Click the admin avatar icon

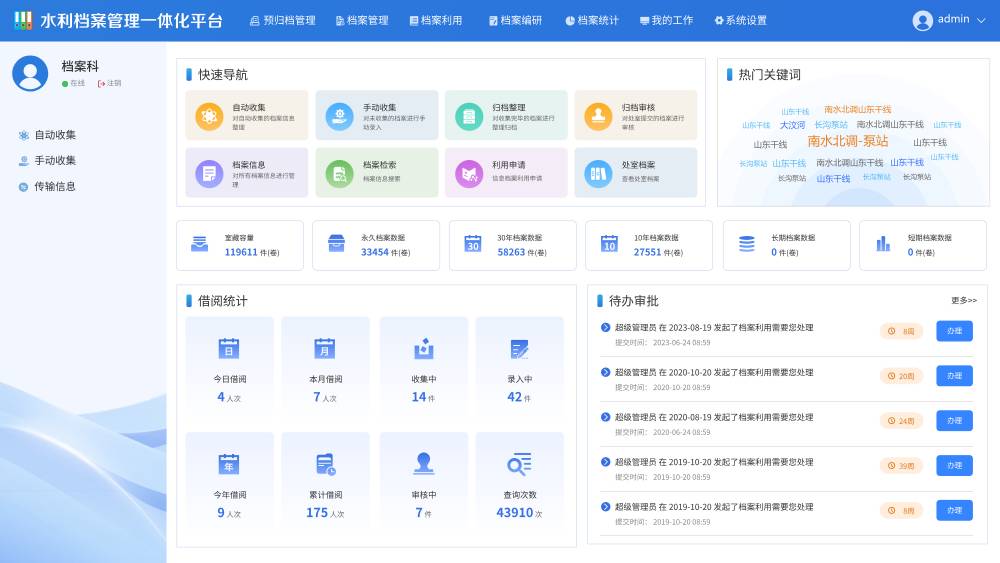[x=922, y=20]
